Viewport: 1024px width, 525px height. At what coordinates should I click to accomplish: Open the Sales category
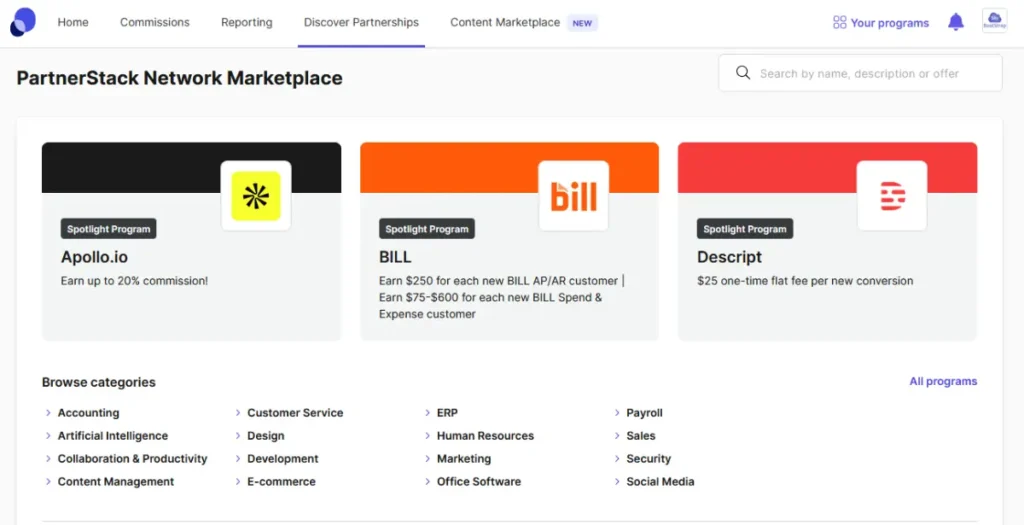(x=641, y=436)
